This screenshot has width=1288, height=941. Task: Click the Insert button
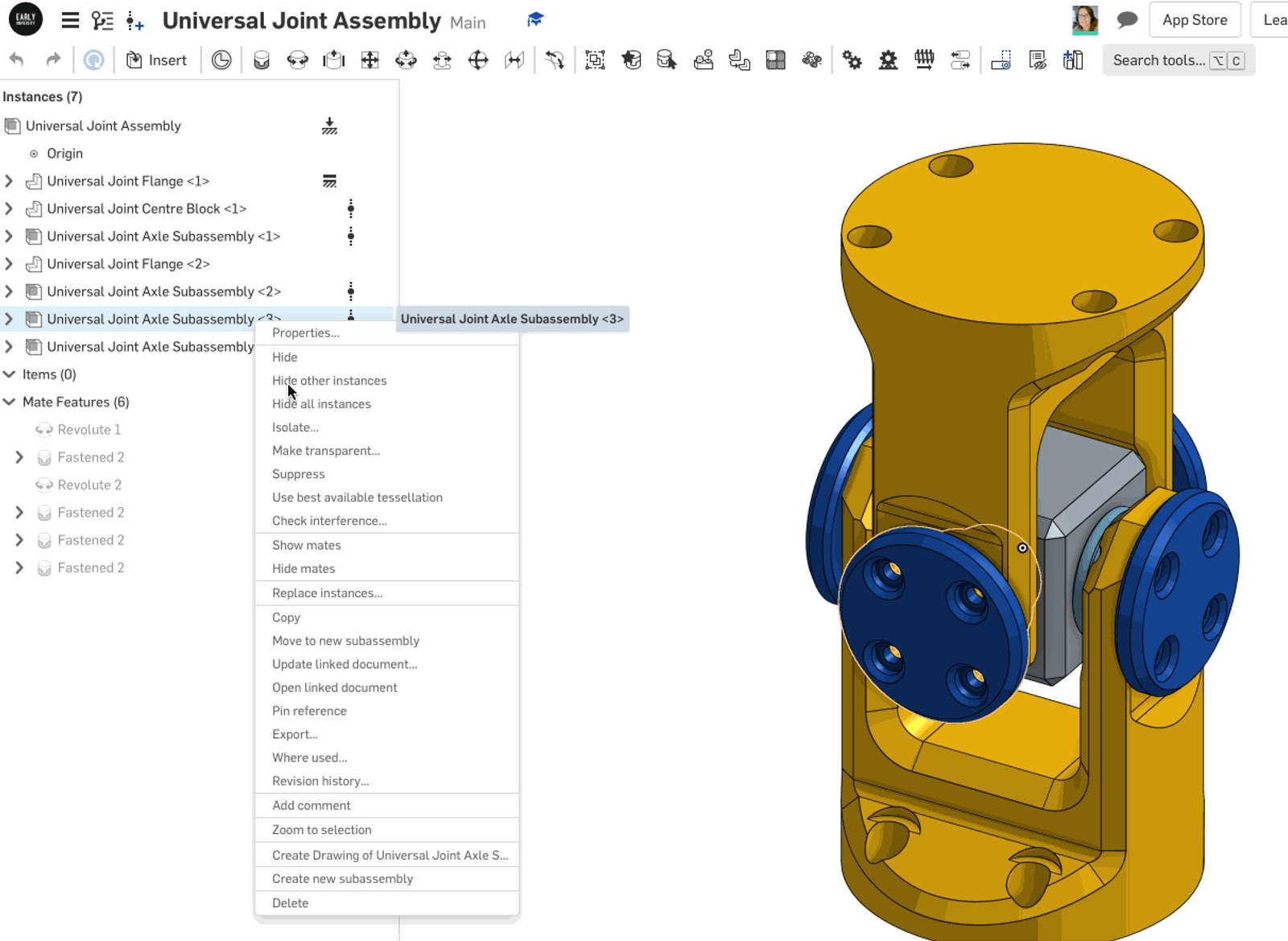[157, 60]
